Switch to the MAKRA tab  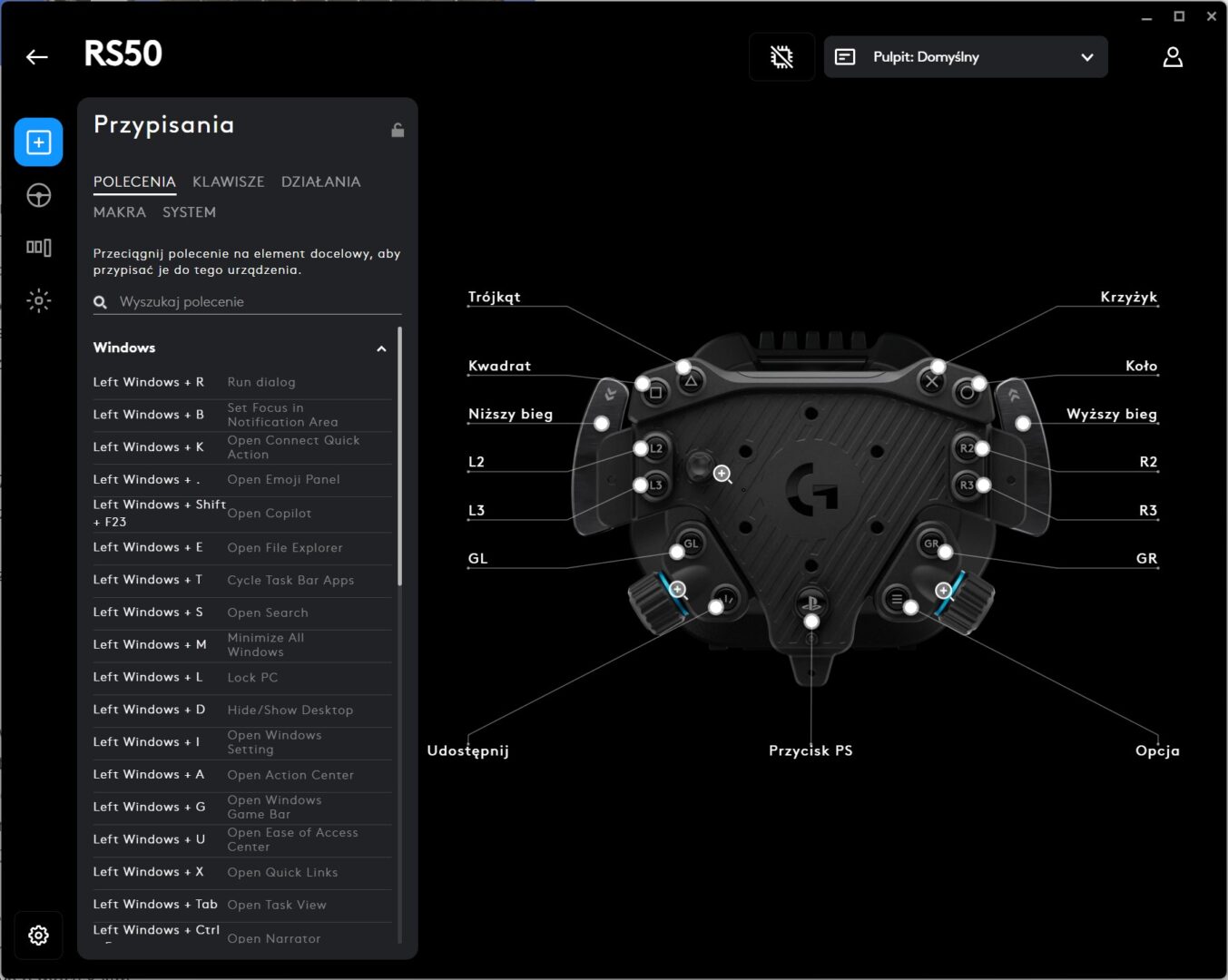pyautogui.click(x=119, y=212)
